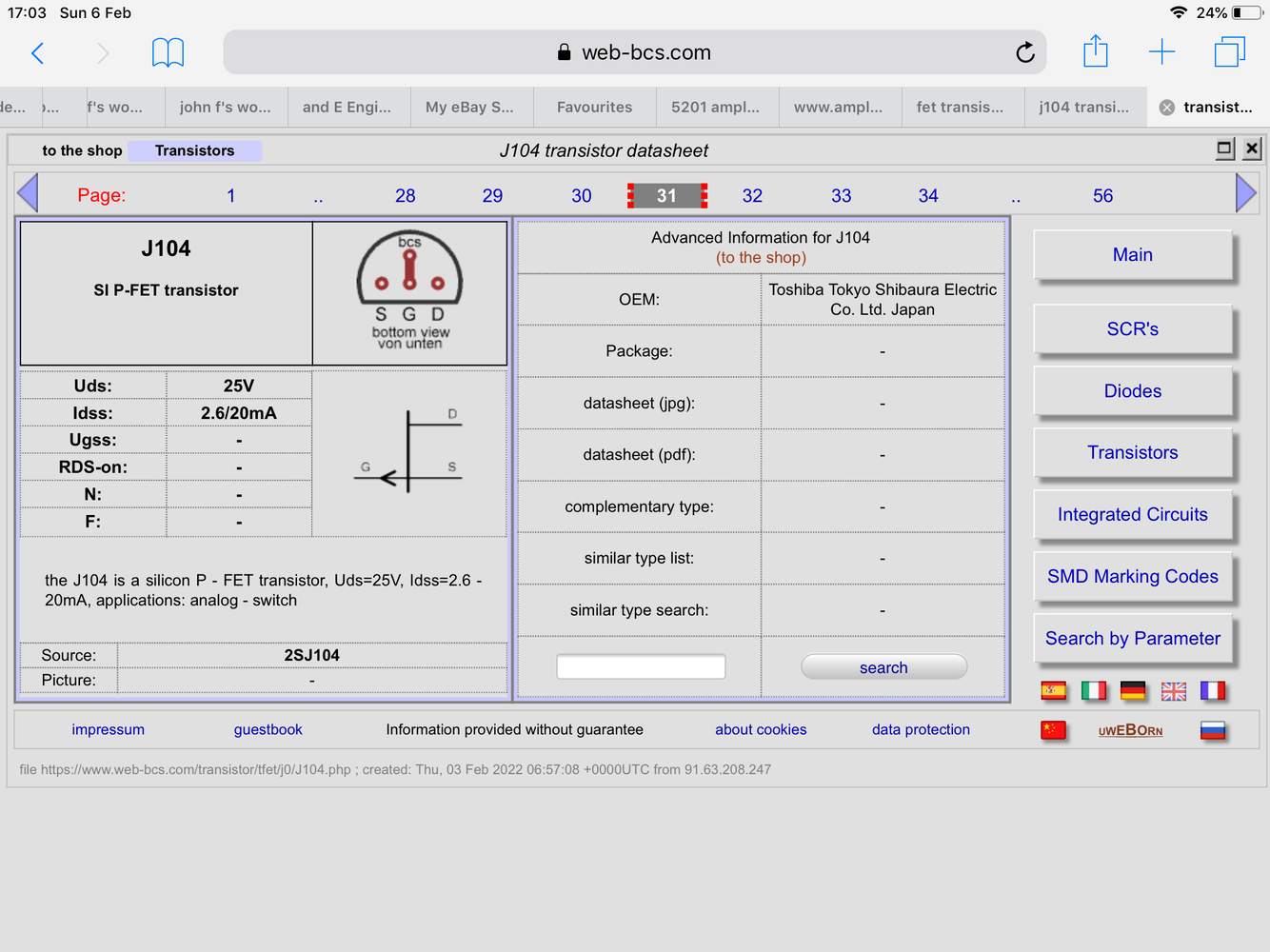Go to page 34

coord(928,195)
